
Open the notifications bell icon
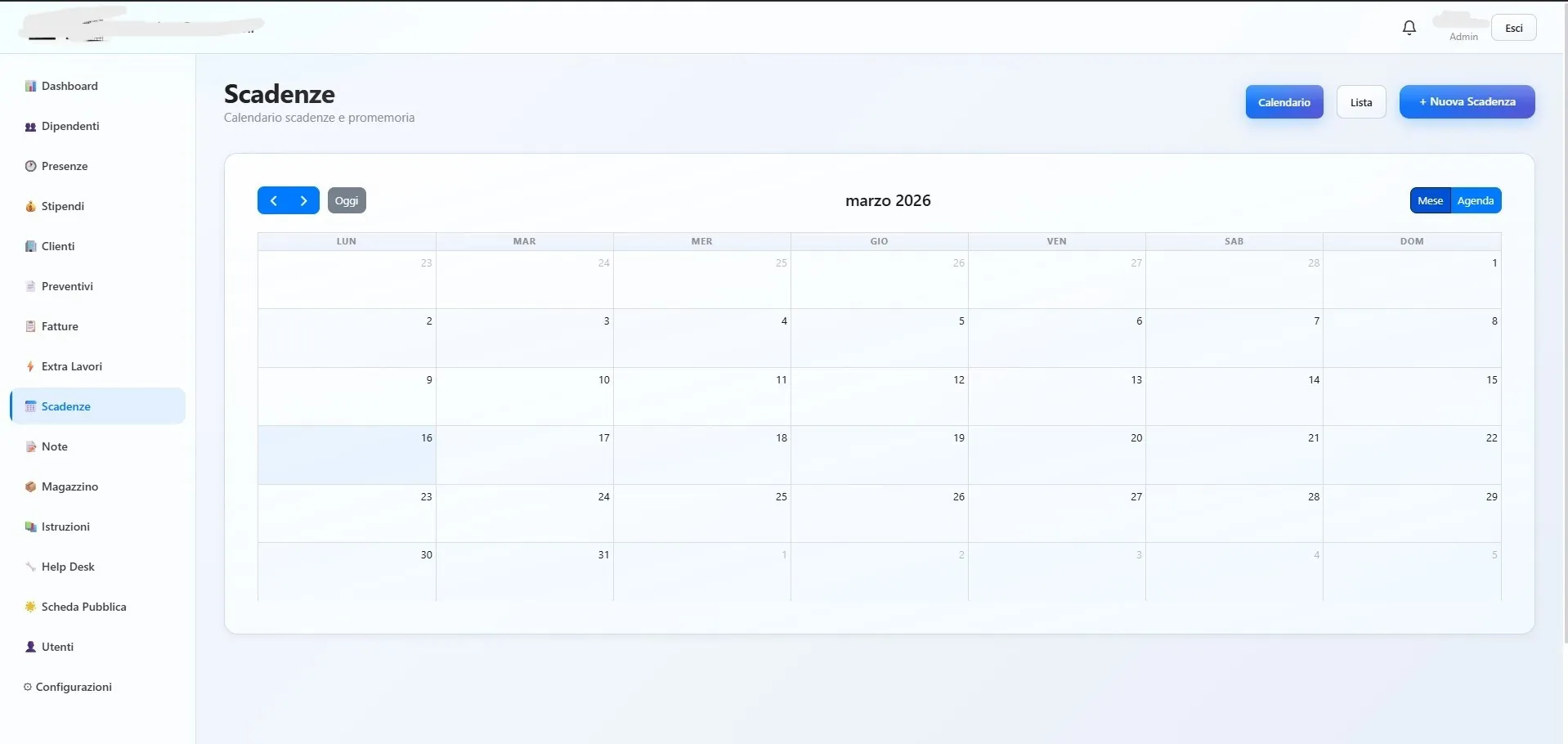point(1409,28)
